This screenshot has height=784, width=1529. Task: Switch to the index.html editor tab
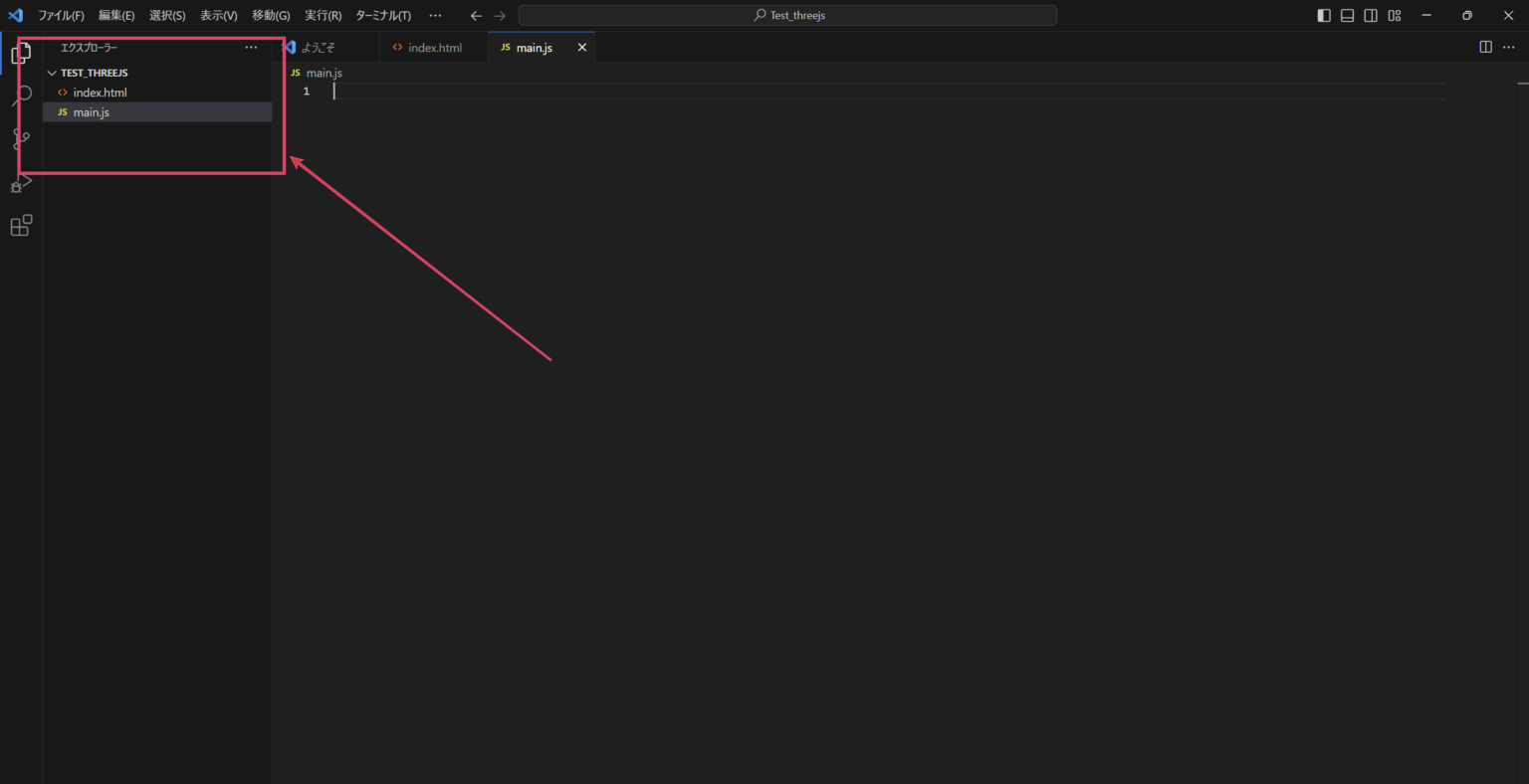click(x=434, y=48)
